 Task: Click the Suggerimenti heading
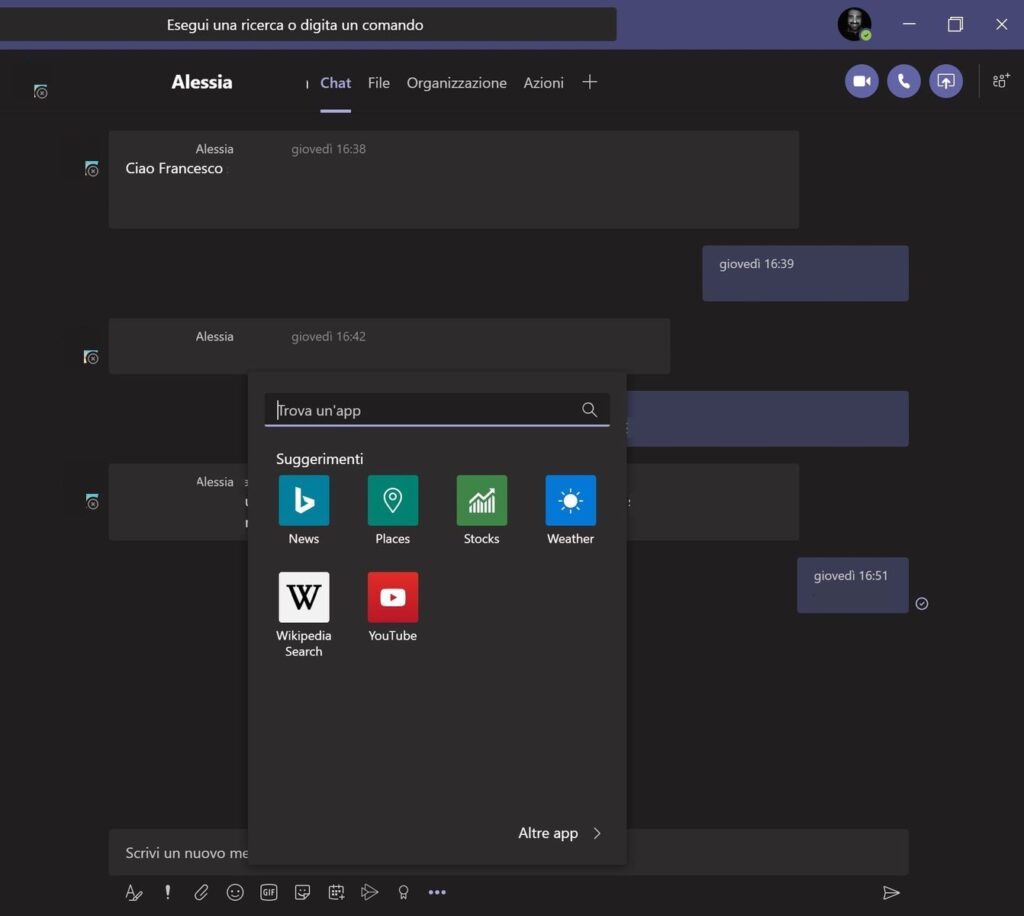click(x=319, y=459)
